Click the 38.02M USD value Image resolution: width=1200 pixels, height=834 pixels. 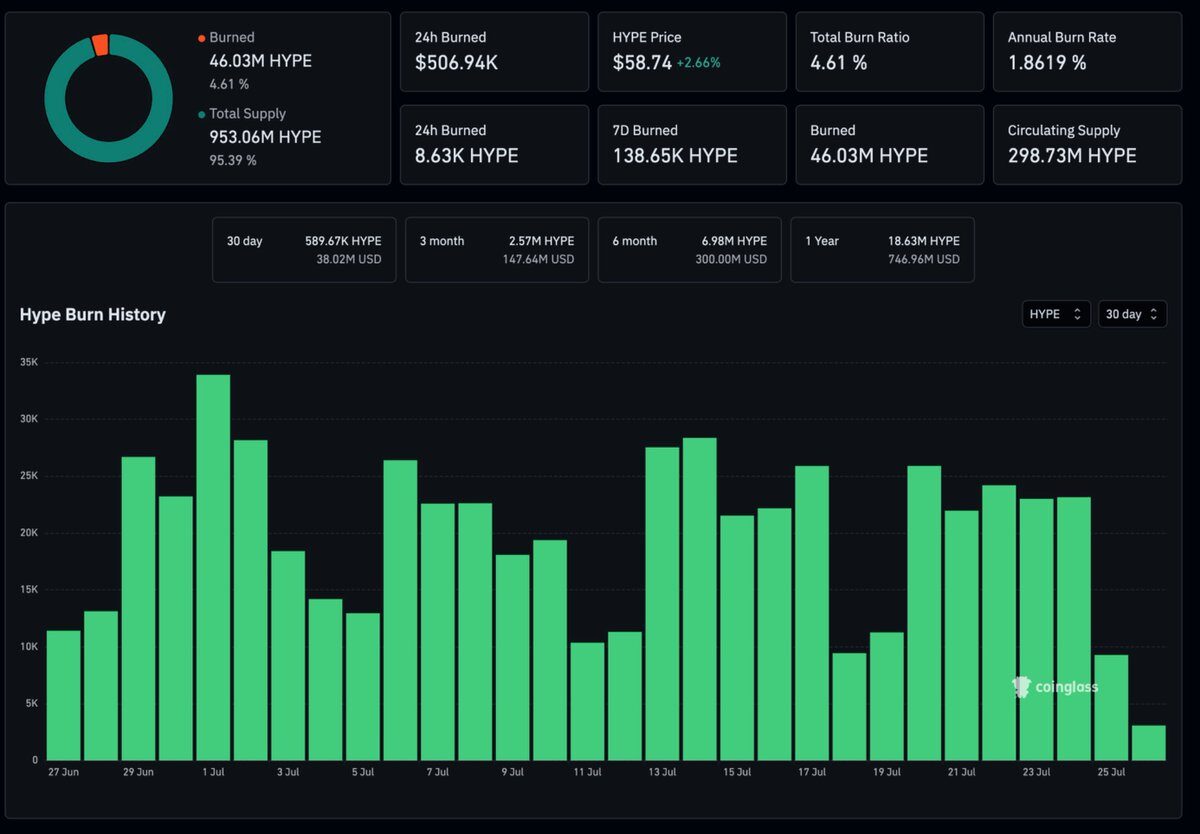(349, 259)
